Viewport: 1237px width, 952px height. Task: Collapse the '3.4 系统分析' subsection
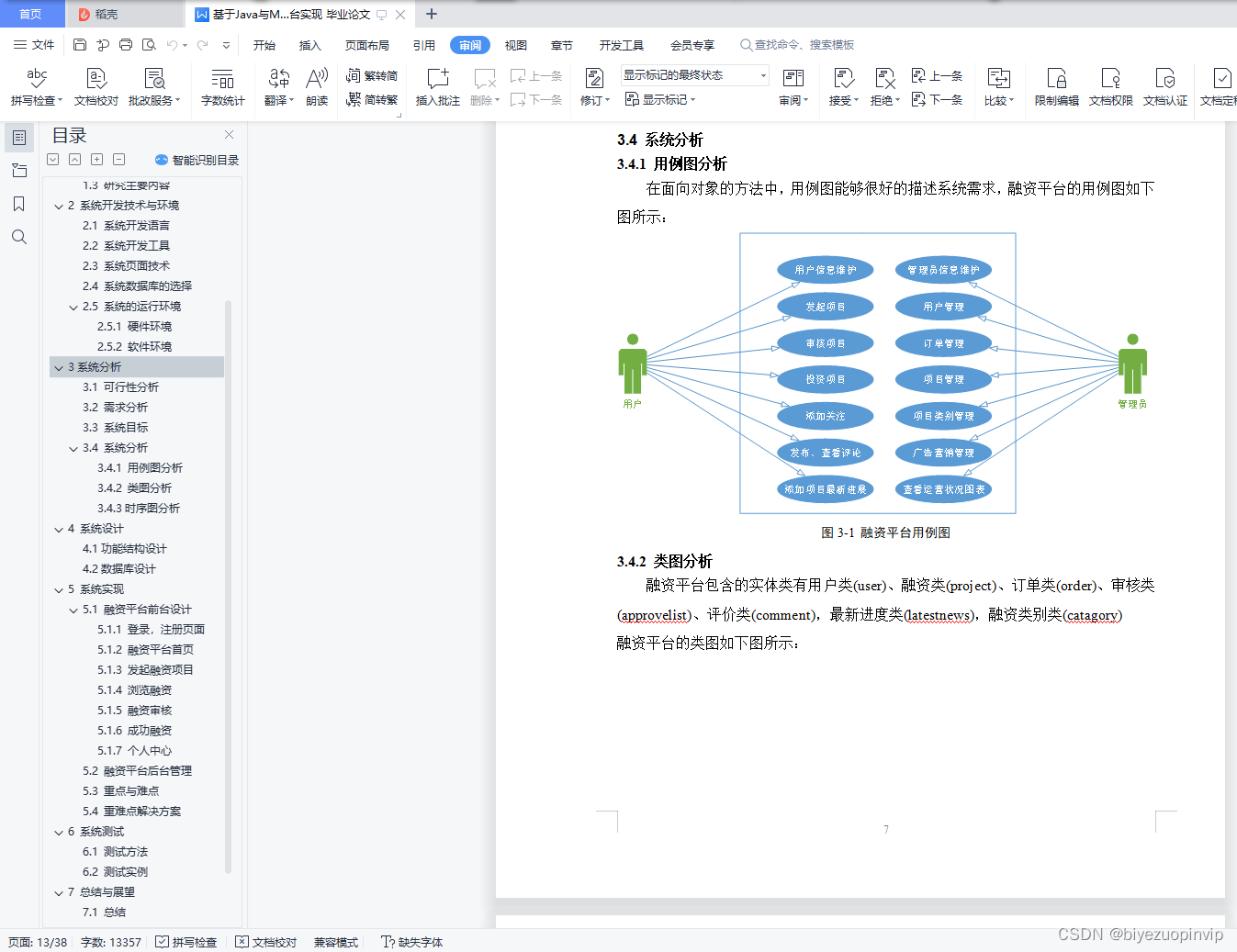pos(73,448)
